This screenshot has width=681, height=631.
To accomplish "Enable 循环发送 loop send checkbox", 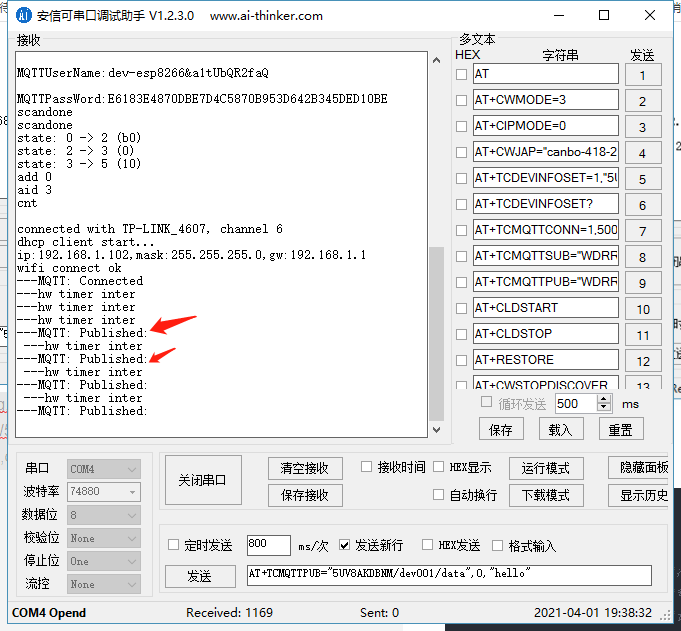I will 486,402.
